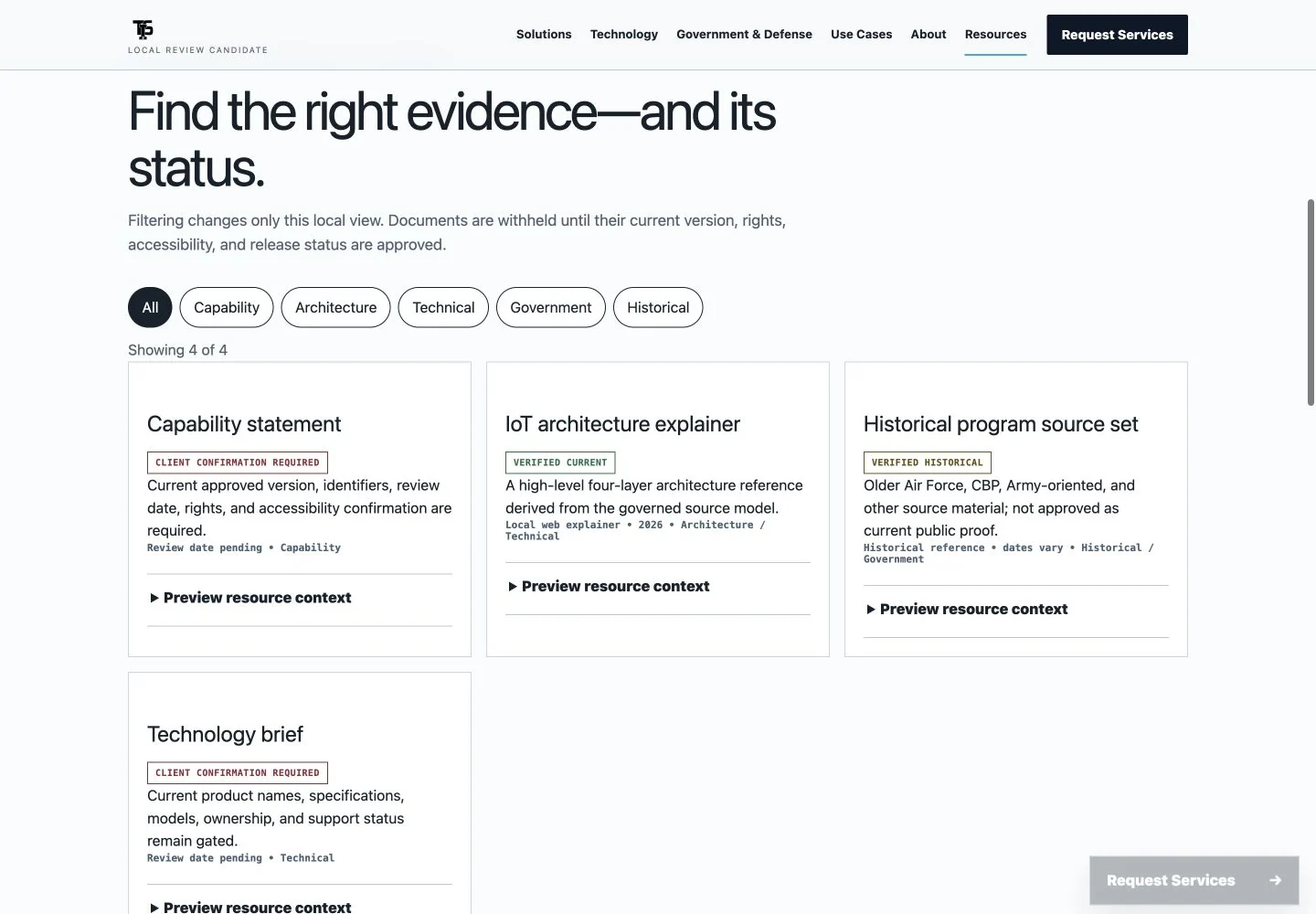
Task: Toggle the Technical filter pill
Action: [x=443, y=307]
